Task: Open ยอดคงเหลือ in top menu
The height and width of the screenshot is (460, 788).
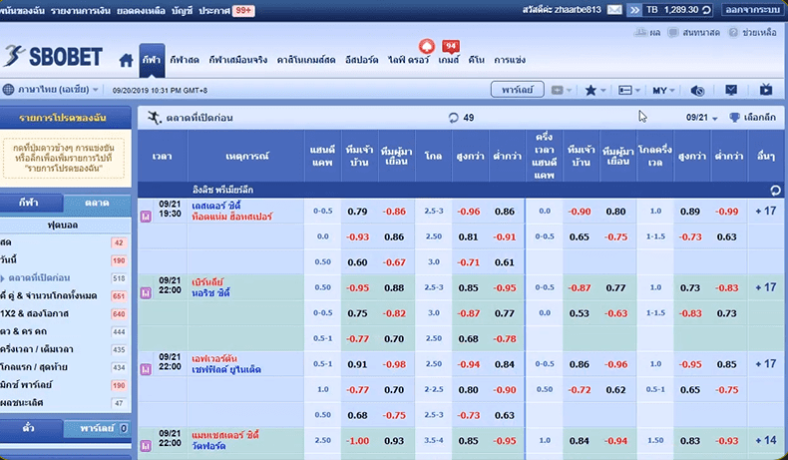Action: (x=141, y=11)
